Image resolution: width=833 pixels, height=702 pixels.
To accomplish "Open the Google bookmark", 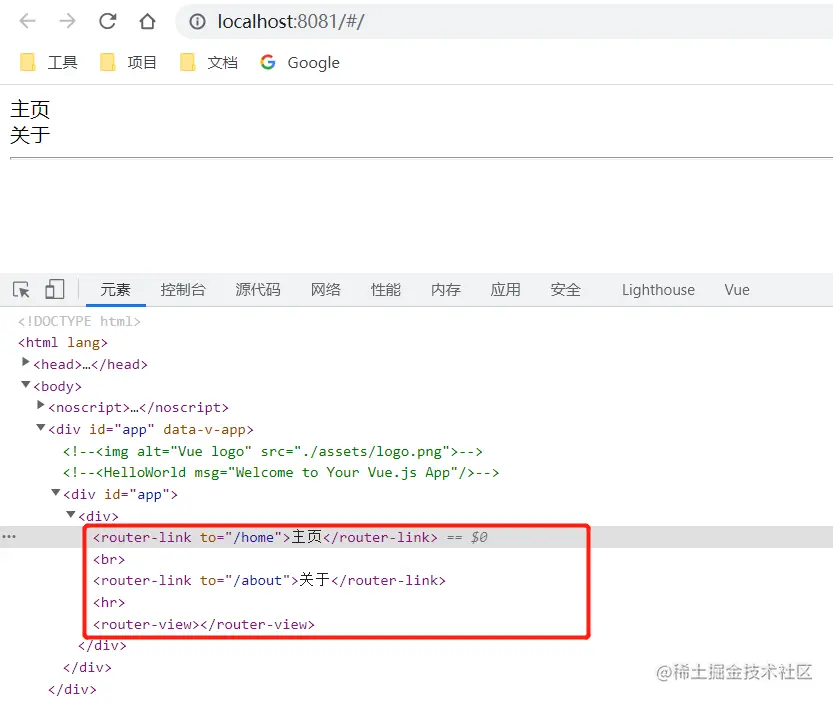I will [300, 62].
